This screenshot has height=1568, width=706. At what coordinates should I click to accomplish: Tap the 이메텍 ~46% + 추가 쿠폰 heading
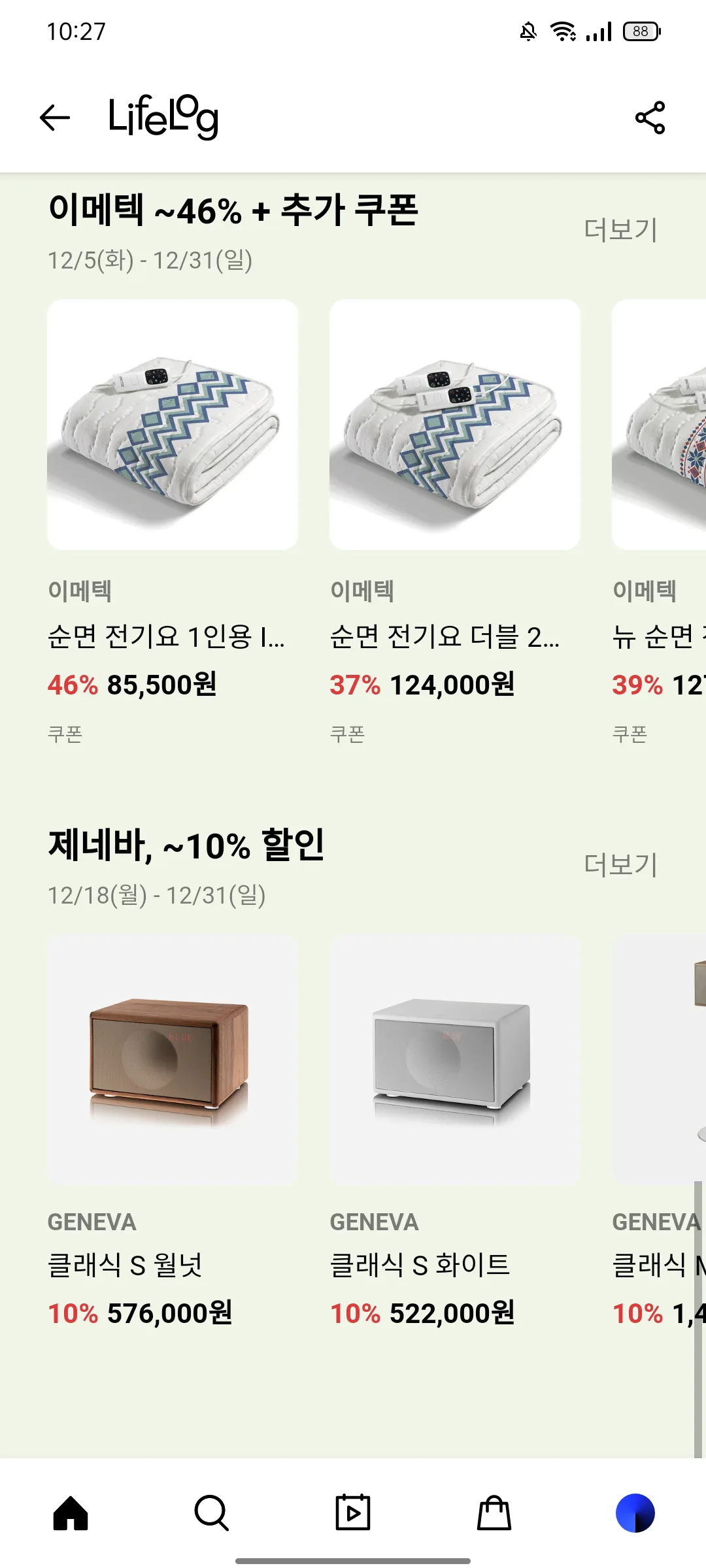point(233,210)
